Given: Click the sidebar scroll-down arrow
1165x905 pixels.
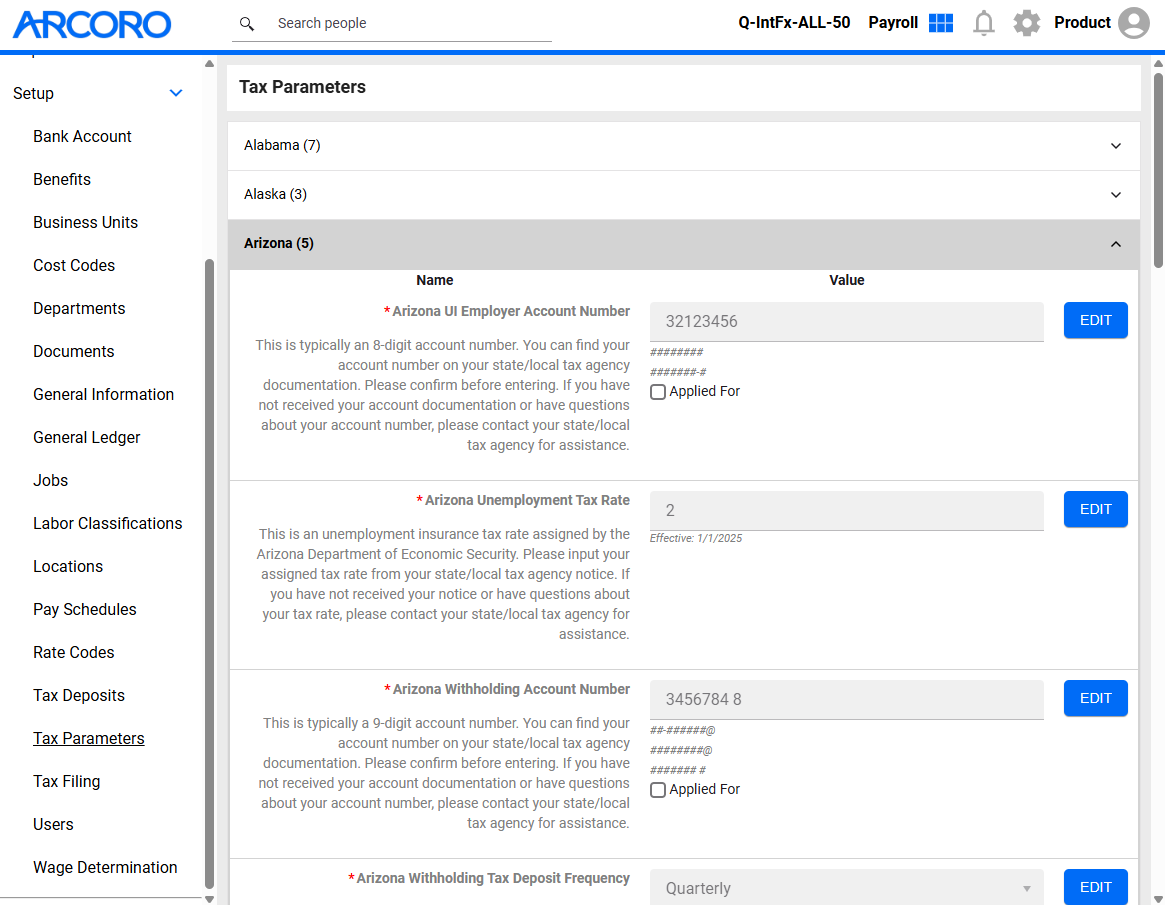Looking at the screenshot, I should [x=210, y=899].
